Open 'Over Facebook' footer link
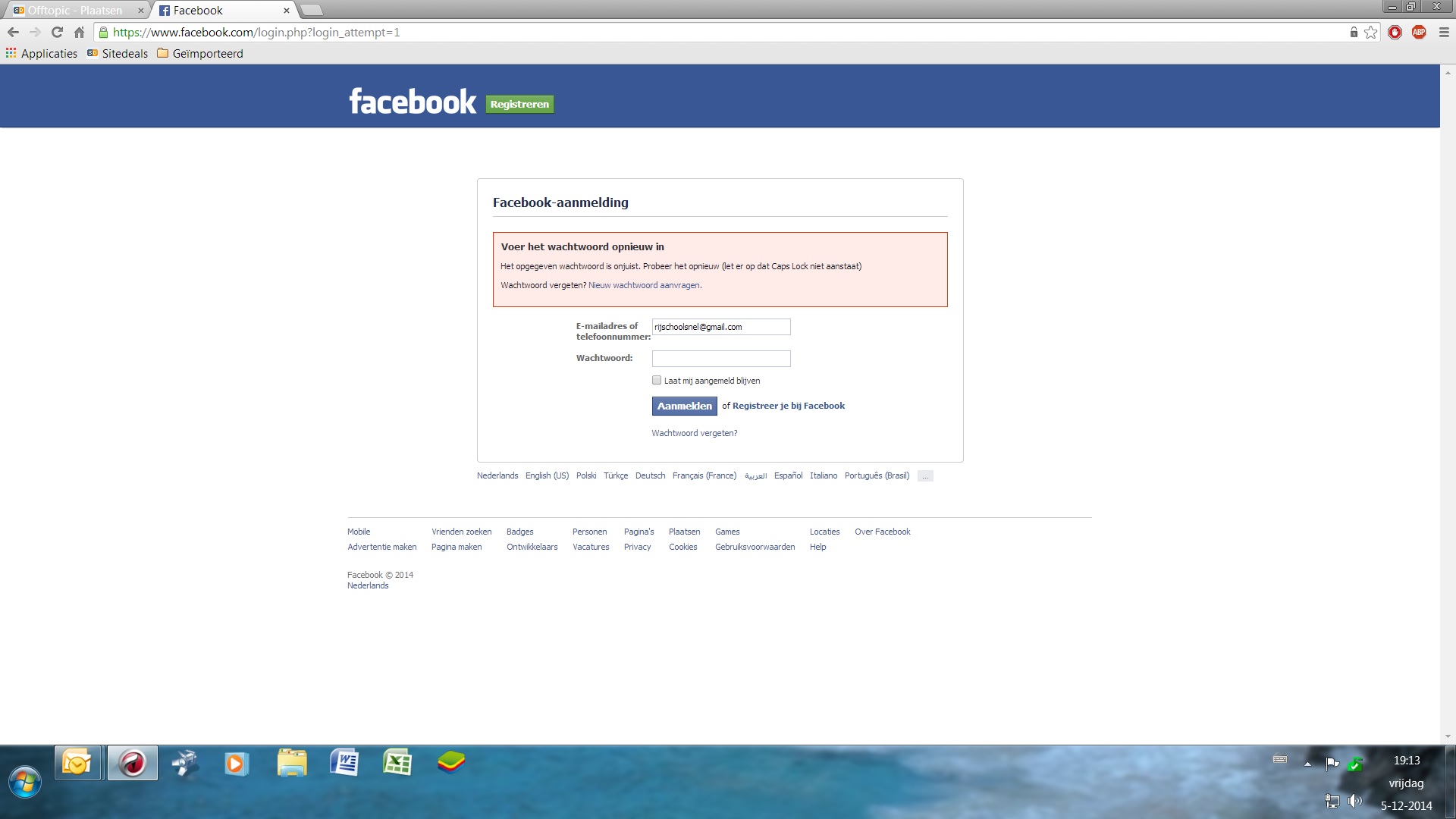1456x819 pixels. point(883,532)
